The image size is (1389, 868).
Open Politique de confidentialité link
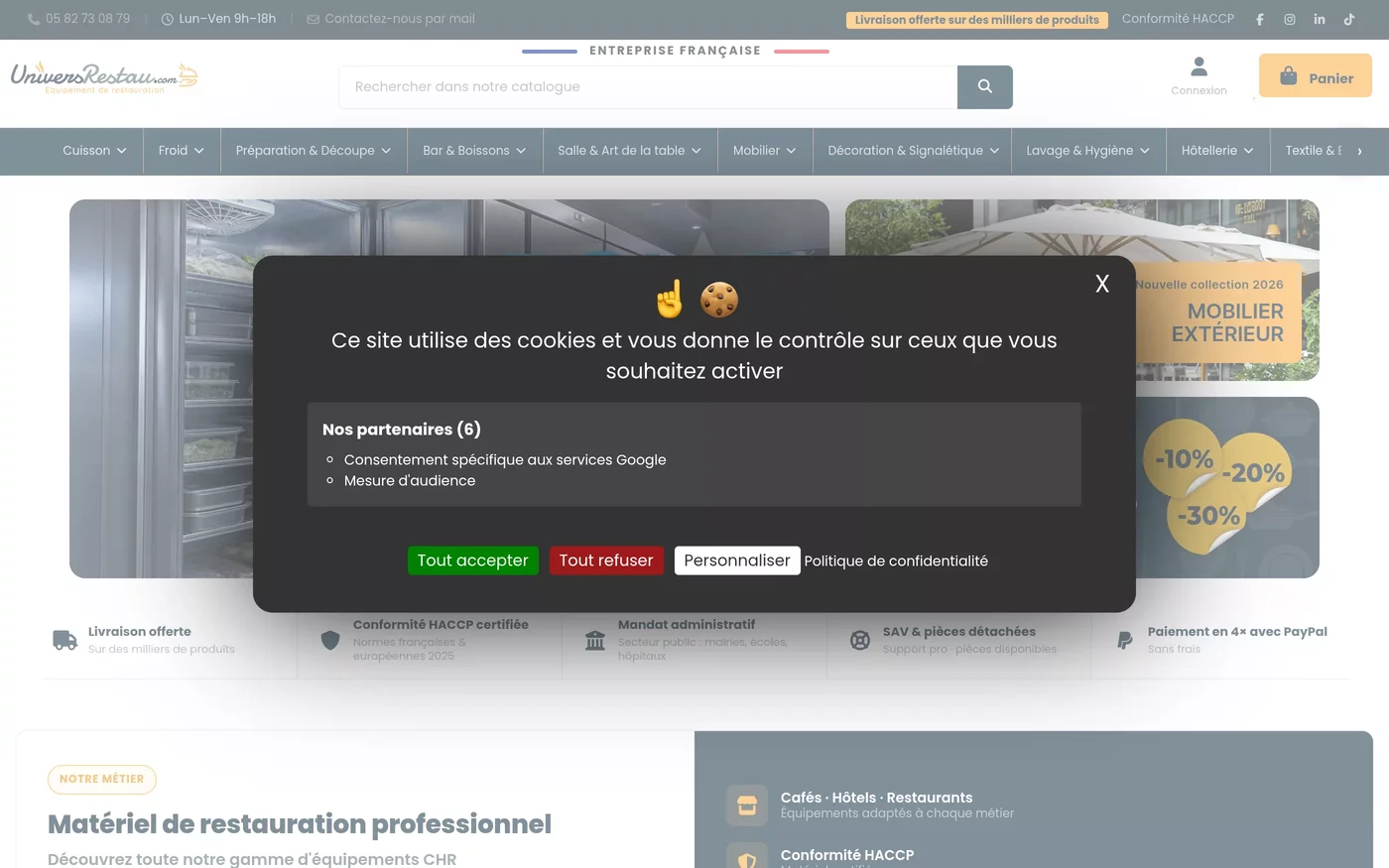(x=896, y=561)
